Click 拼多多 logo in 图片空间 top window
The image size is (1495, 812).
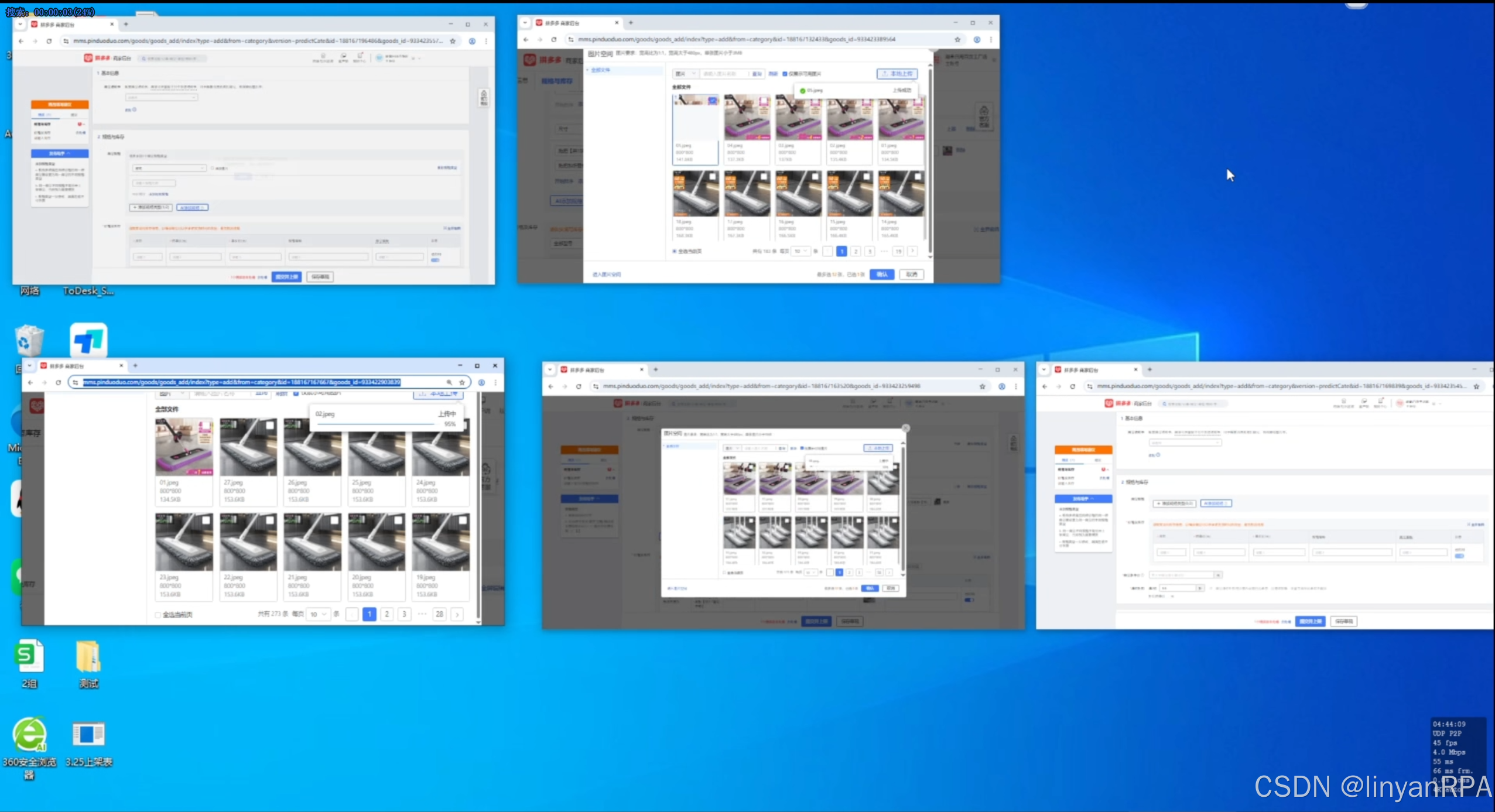[x=542, y=60]
